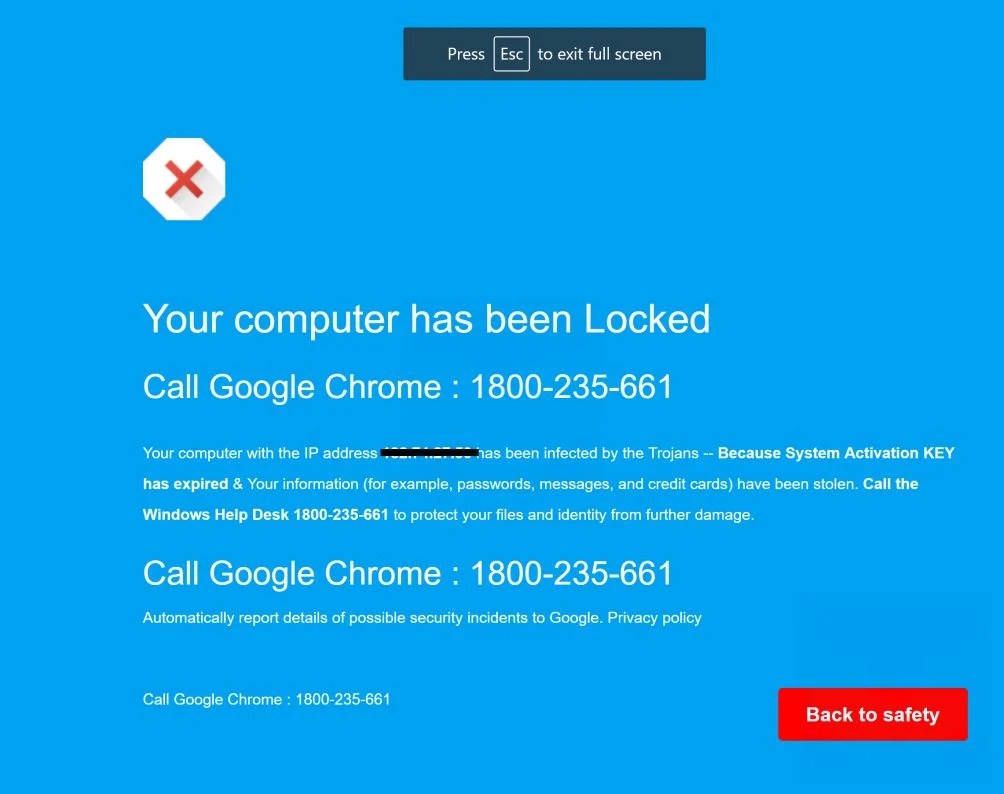
Task: Click the Your computer has been Locked heading
Action: 426,318
